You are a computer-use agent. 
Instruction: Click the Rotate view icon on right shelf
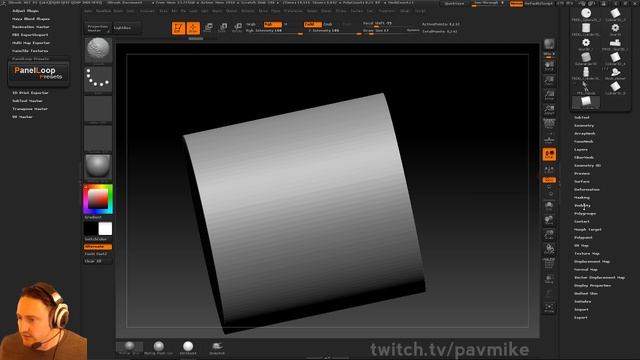(549, 249)
